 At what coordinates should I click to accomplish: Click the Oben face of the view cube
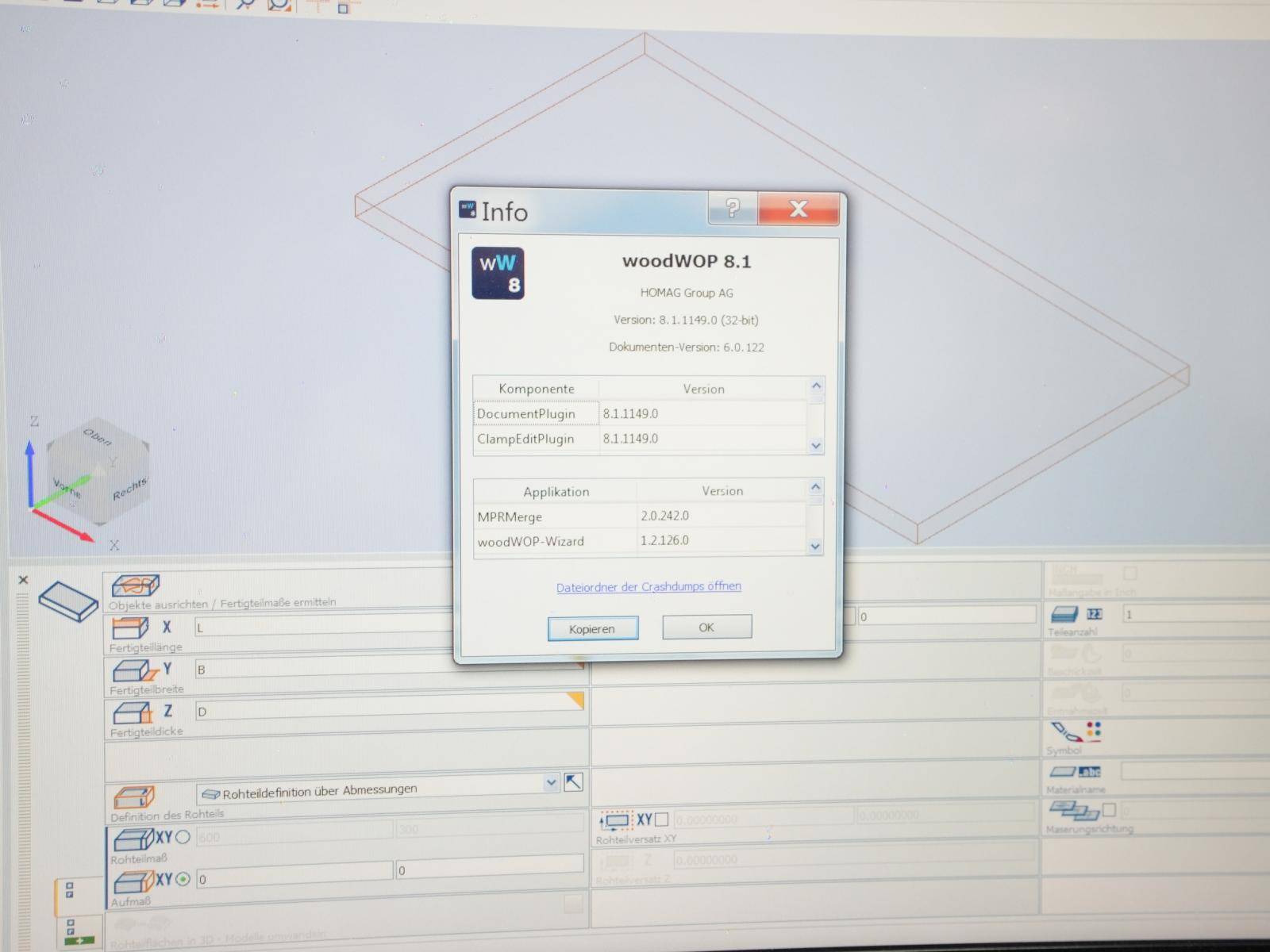[98, 438]
